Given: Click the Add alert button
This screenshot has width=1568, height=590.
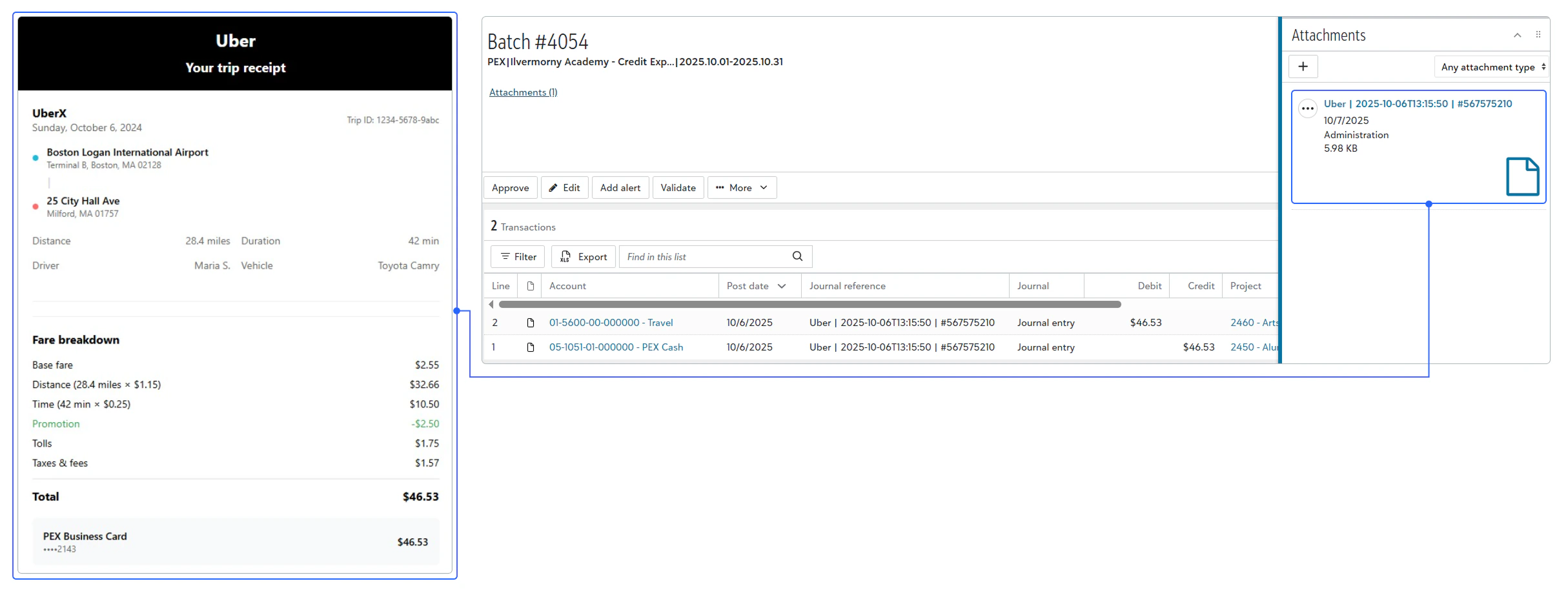Looking at the screenshot, I should click(620, 188).
